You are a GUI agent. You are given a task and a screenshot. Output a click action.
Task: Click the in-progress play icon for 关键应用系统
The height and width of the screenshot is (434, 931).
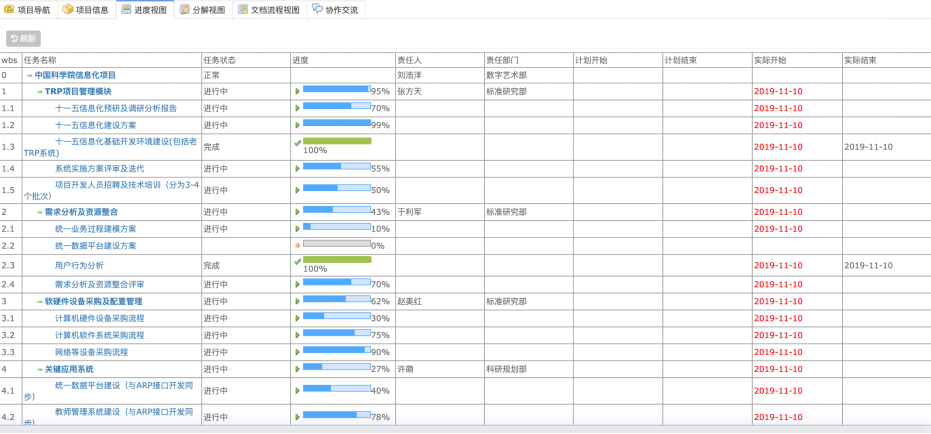pos(298,369)
